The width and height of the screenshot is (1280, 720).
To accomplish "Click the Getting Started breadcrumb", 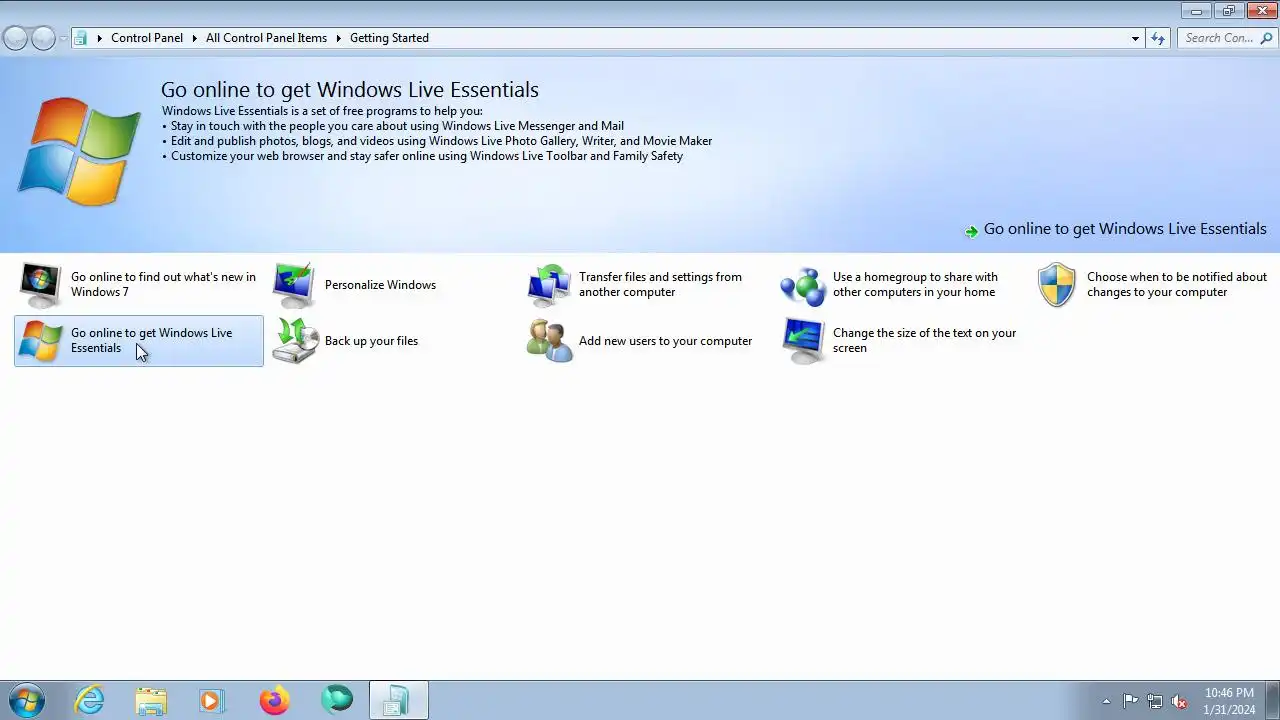I will tap(389, 38).
